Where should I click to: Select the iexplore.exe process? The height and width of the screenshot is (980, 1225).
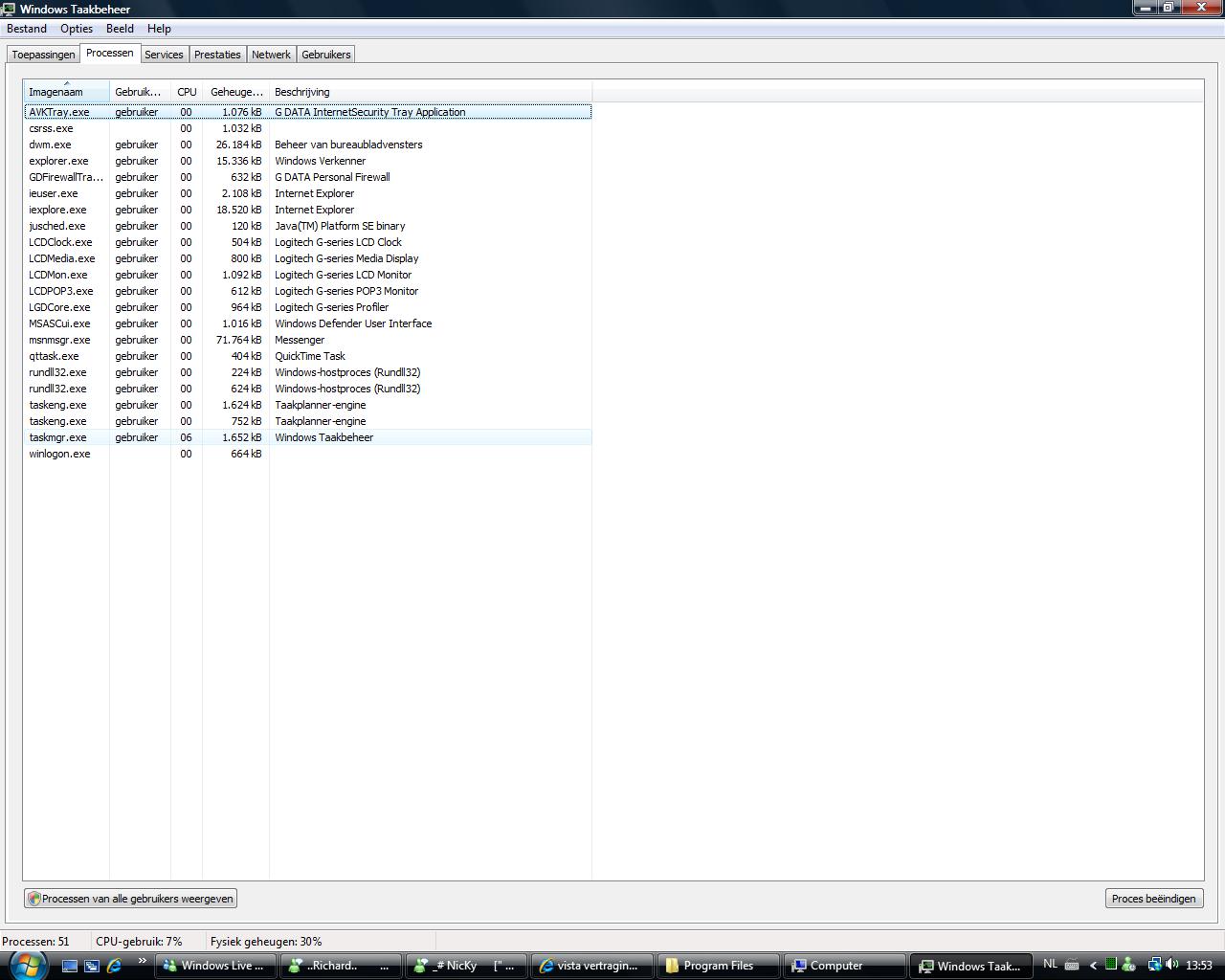point(307,210)
